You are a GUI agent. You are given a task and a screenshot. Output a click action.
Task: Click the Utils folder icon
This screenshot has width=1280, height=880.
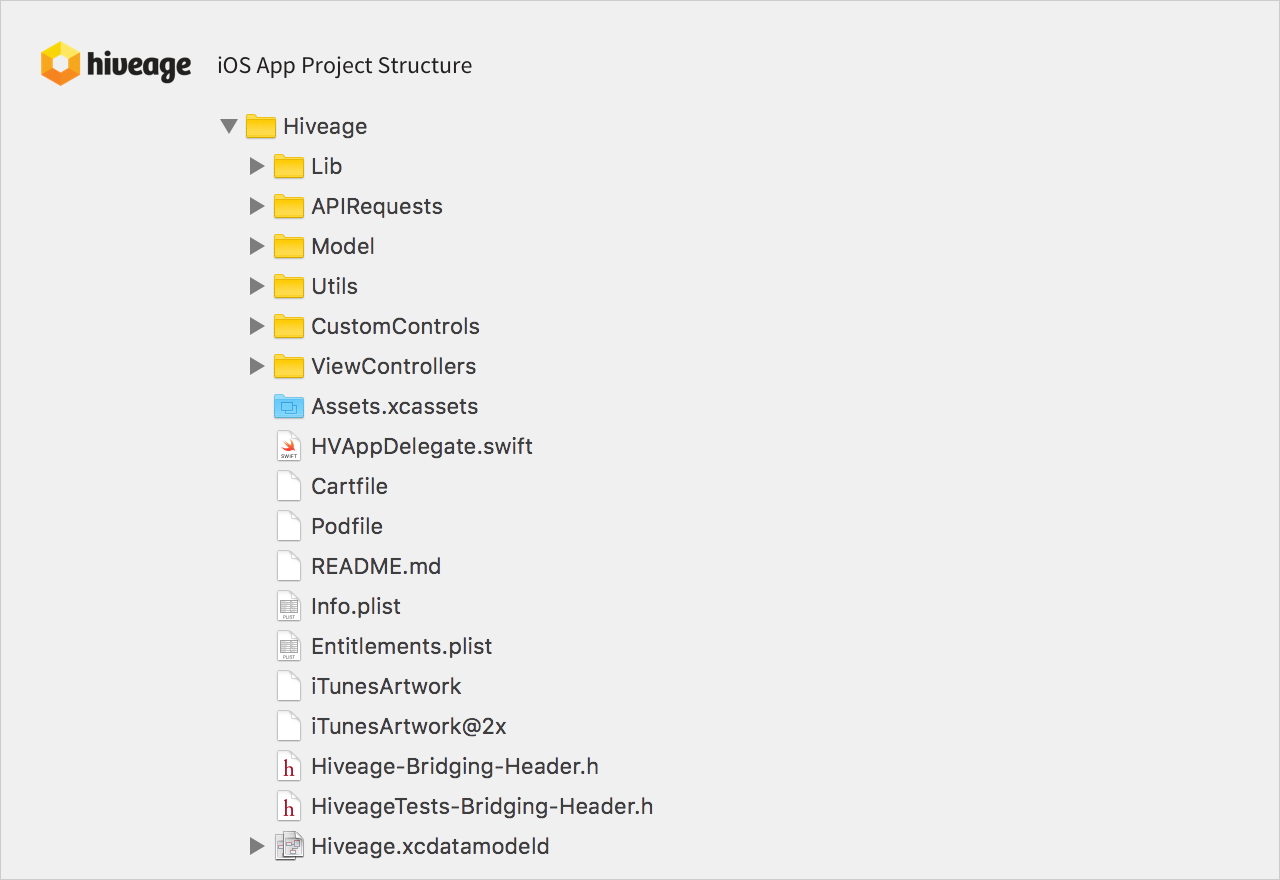pyautogui.click(x=289, y=286)
